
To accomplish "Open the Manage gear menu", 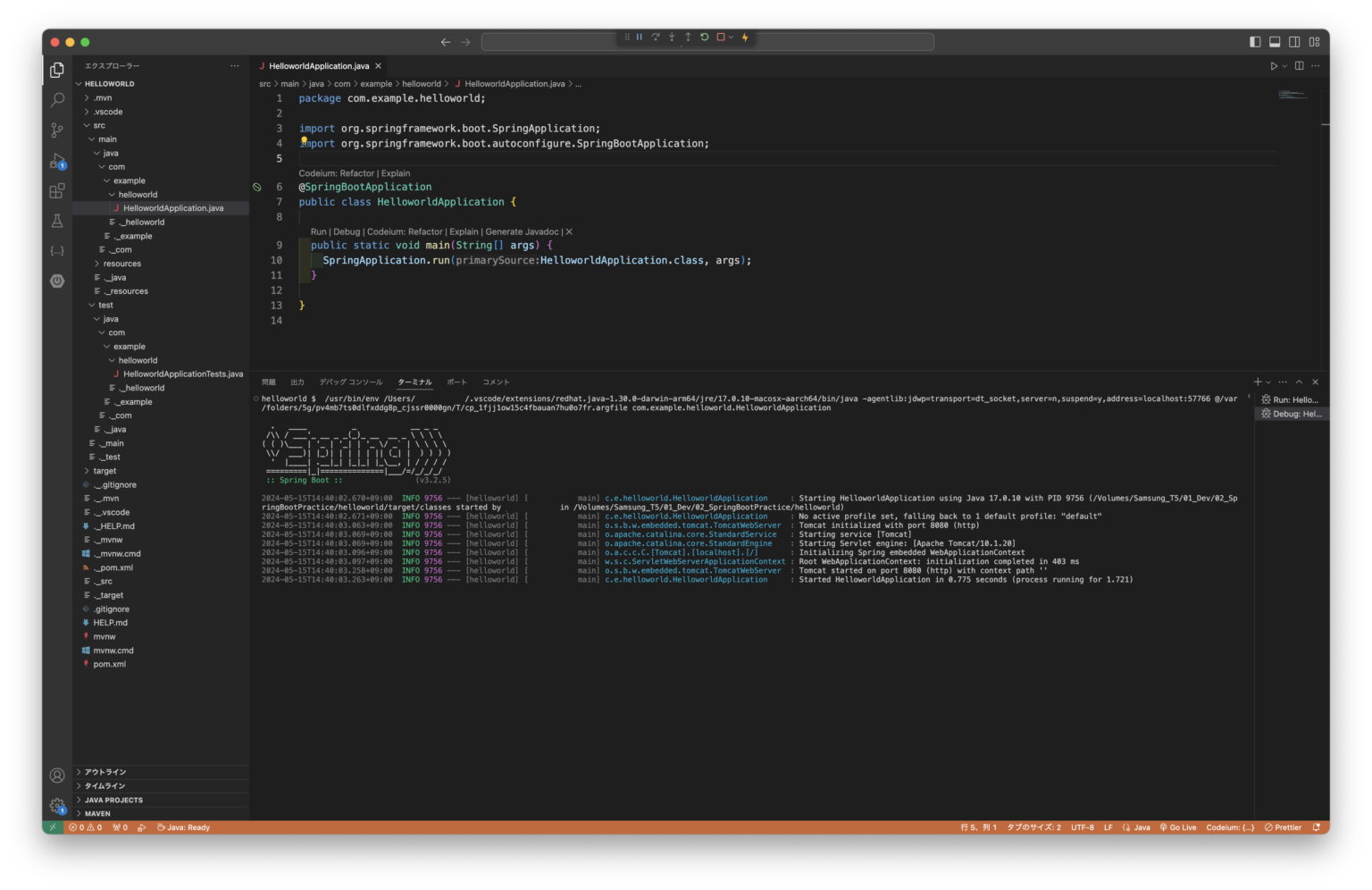I will 56,805.
